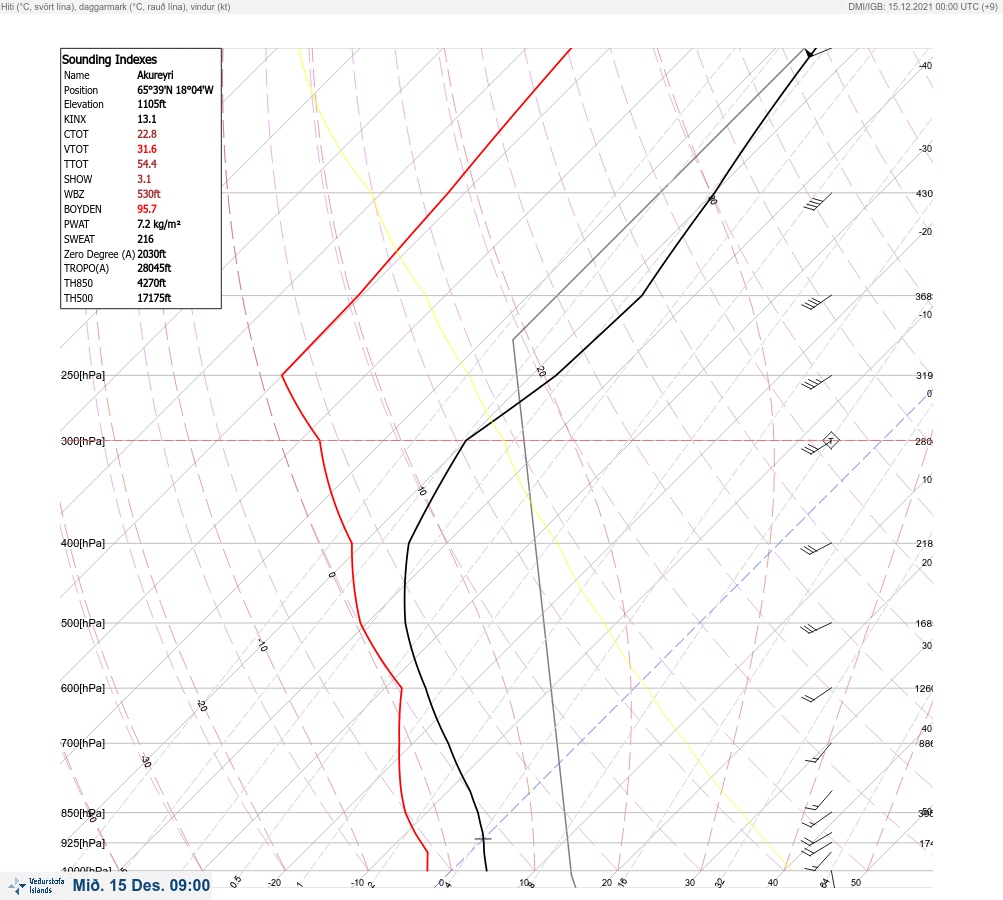Click the 50 label on the bottom temperature axis
The height and width of the screenshot is (900, 1003).
click(x=856, y=883)
